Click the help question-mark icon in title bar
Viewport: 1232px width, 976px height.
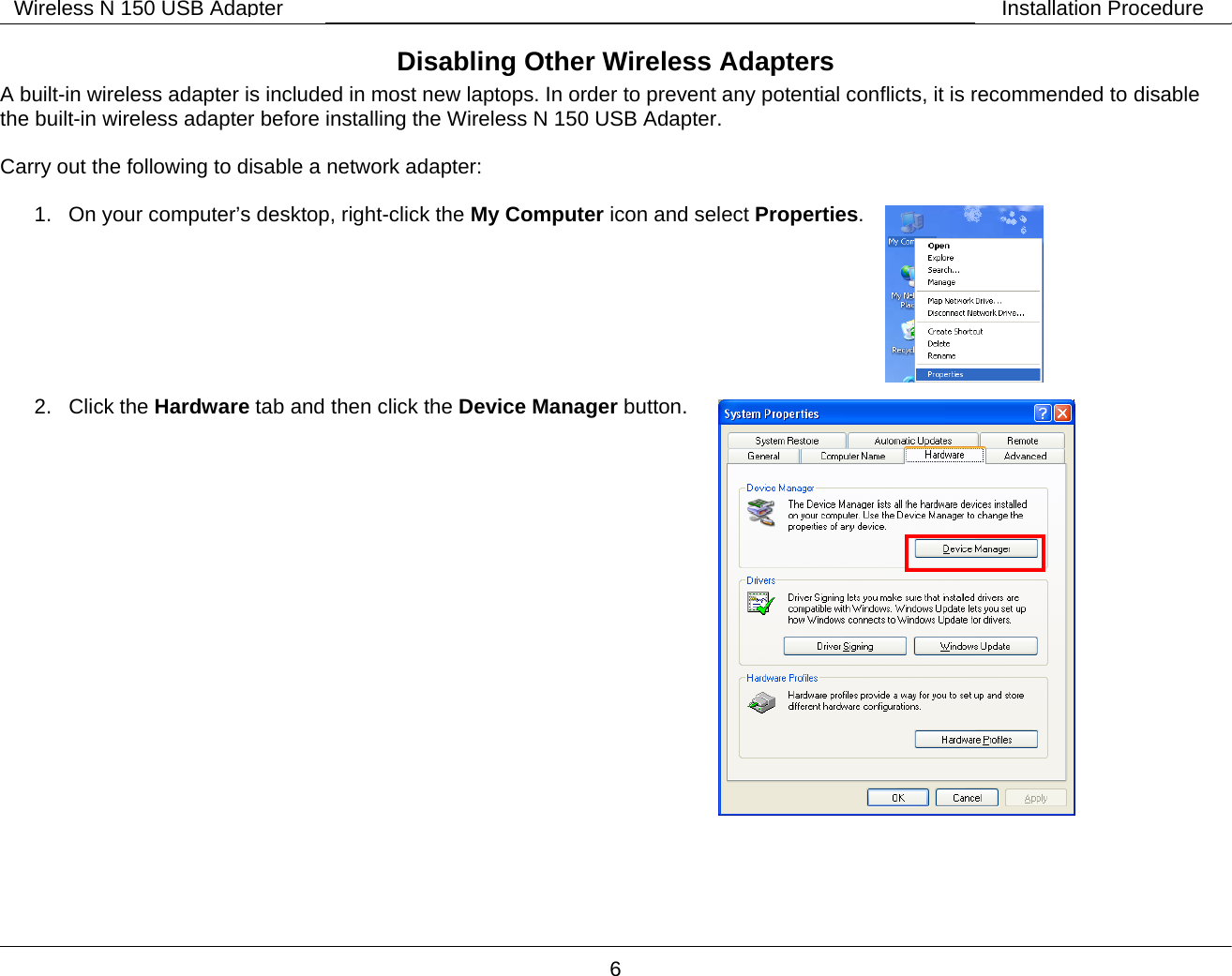point(1041,413)
